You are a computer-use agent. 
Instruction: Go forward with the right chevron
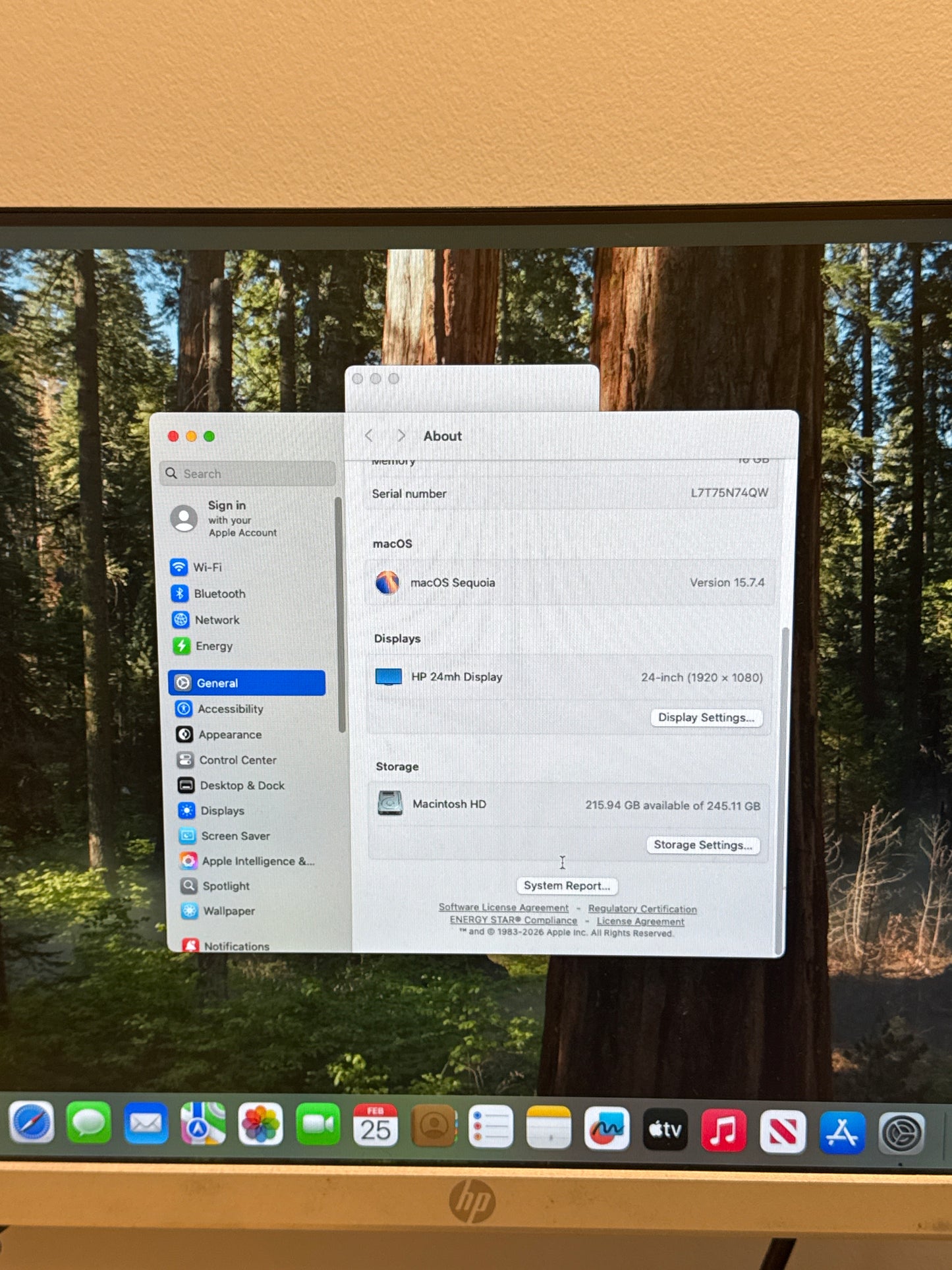coord(401,436)
